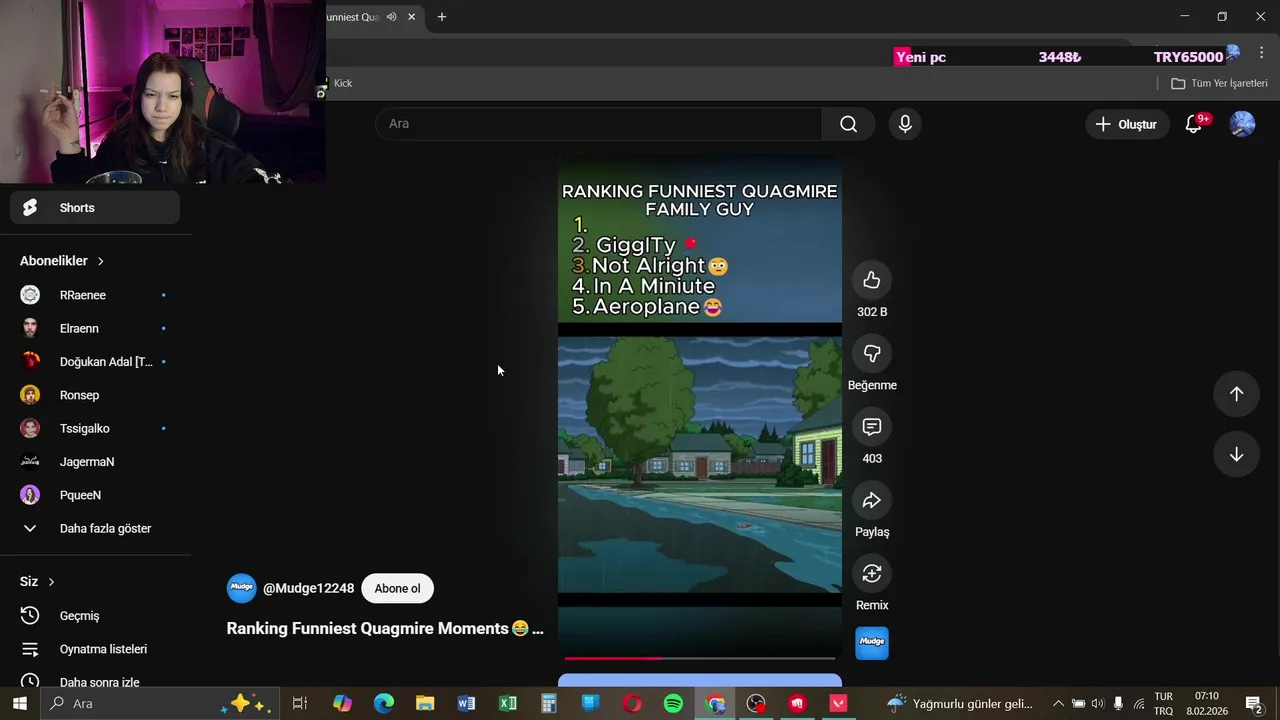Open the @Mudge12248 channel link
Viewport: 1280px width, 720px height.
[308, 588]
